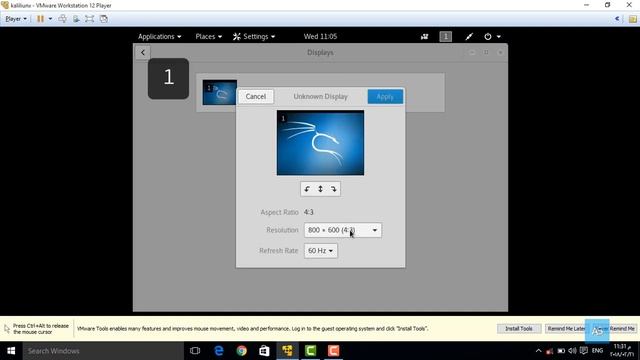
Task: Collapse the VMware toolbar with the arrow
Action: pos(617,19)
